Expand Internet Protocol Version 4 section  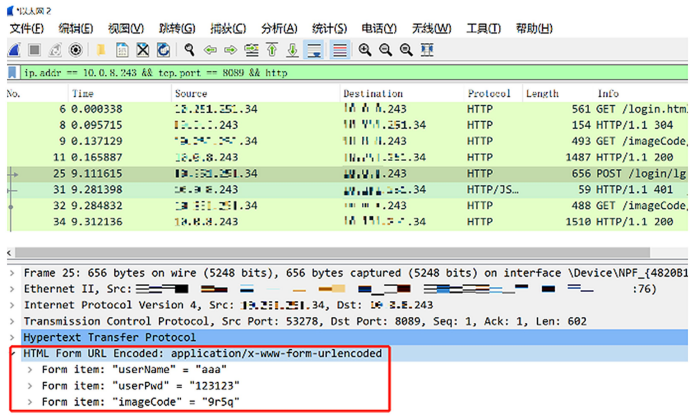pyautogui.click(x=12, y=305)
